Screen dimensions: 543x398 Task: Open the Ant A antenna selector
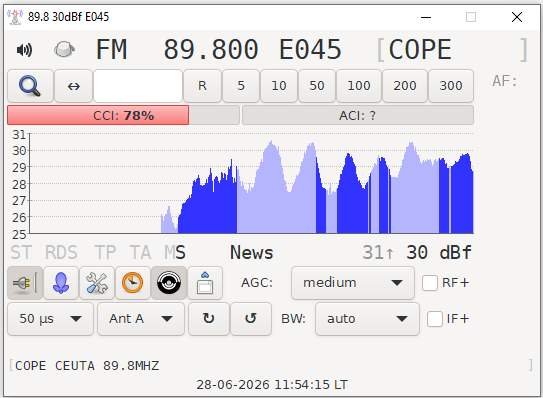point(141,319)
